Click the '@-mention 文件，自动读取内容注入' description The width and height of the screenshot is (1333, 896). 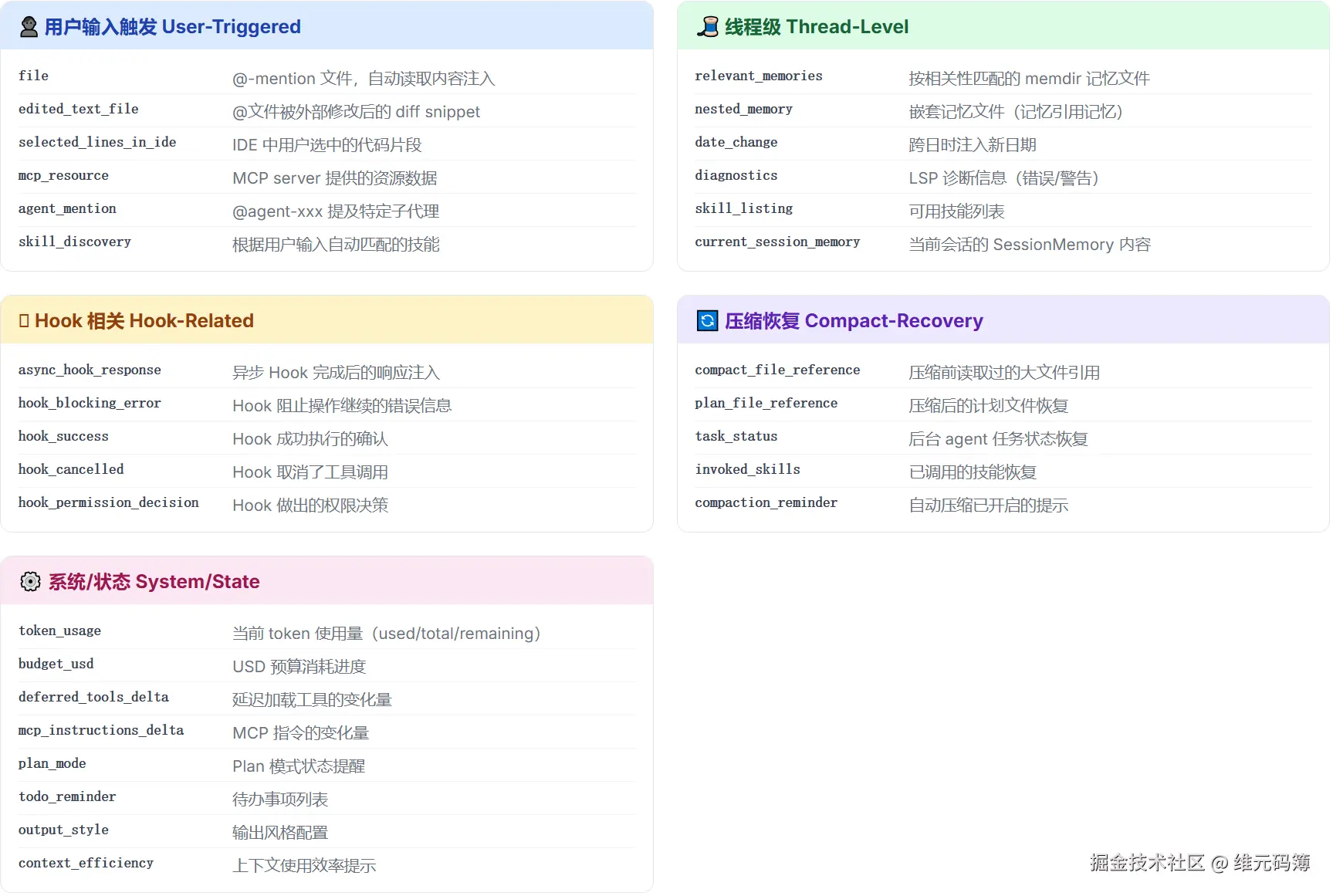pyautogui.click(x=364, y=79)
